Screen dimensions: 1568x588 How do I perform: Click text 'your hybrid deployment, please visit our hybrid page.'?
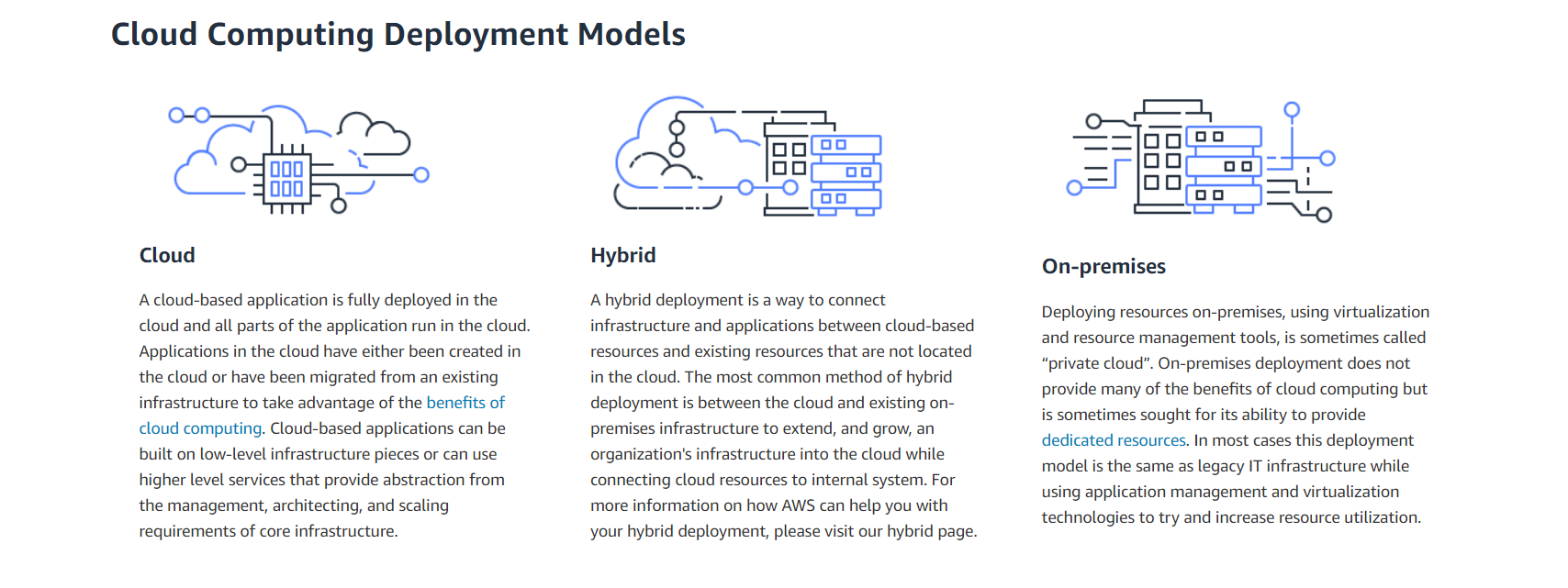coord(784,531)
